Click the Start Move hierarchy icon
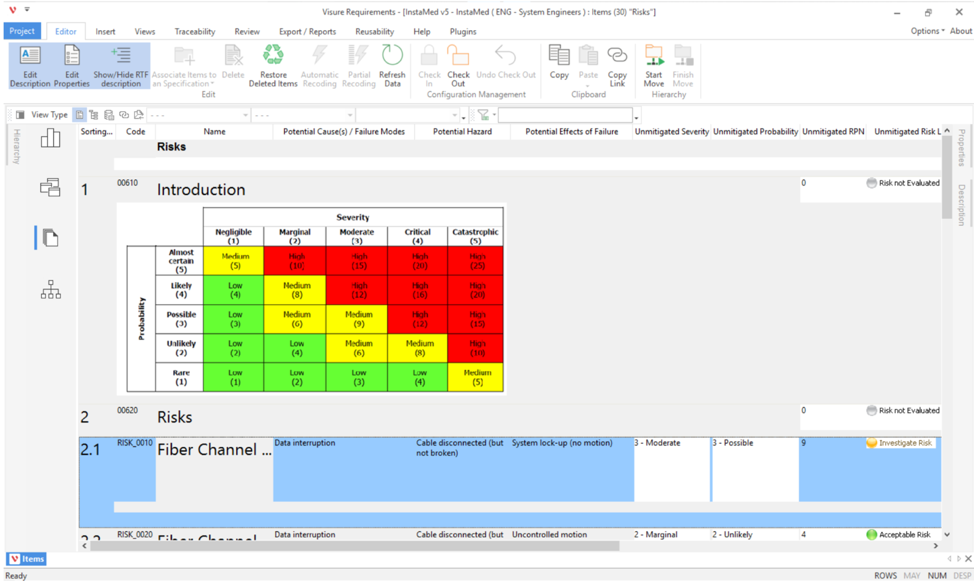 pyautogui.click(x=653, y=55)
